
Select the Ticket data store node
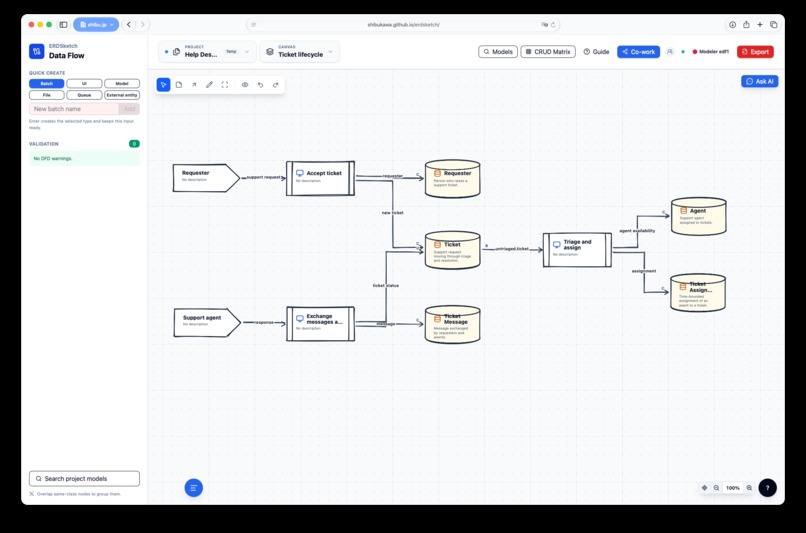tap(452, 250)
